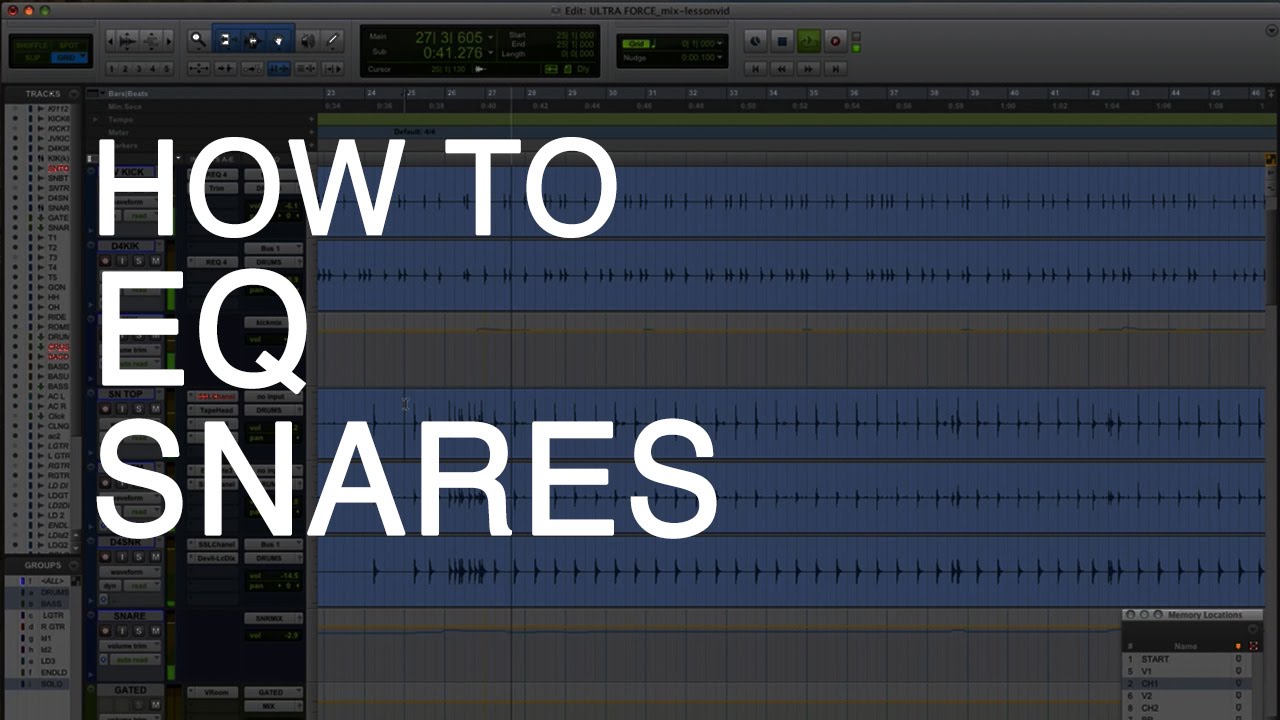
Task: Expand the Tempo ruler
Action: click(95, 119)
